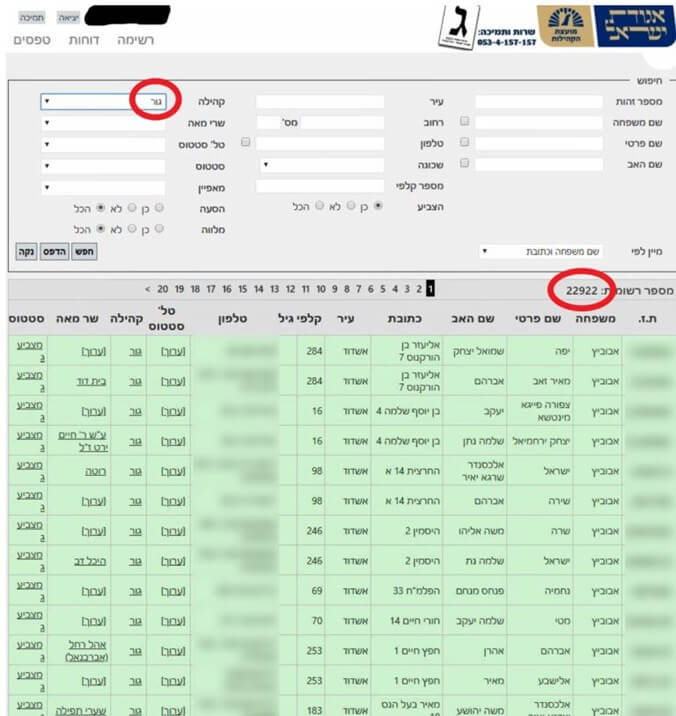Go to page 5 in pagination
Viewport: 676px width, 716px height.
382,289
